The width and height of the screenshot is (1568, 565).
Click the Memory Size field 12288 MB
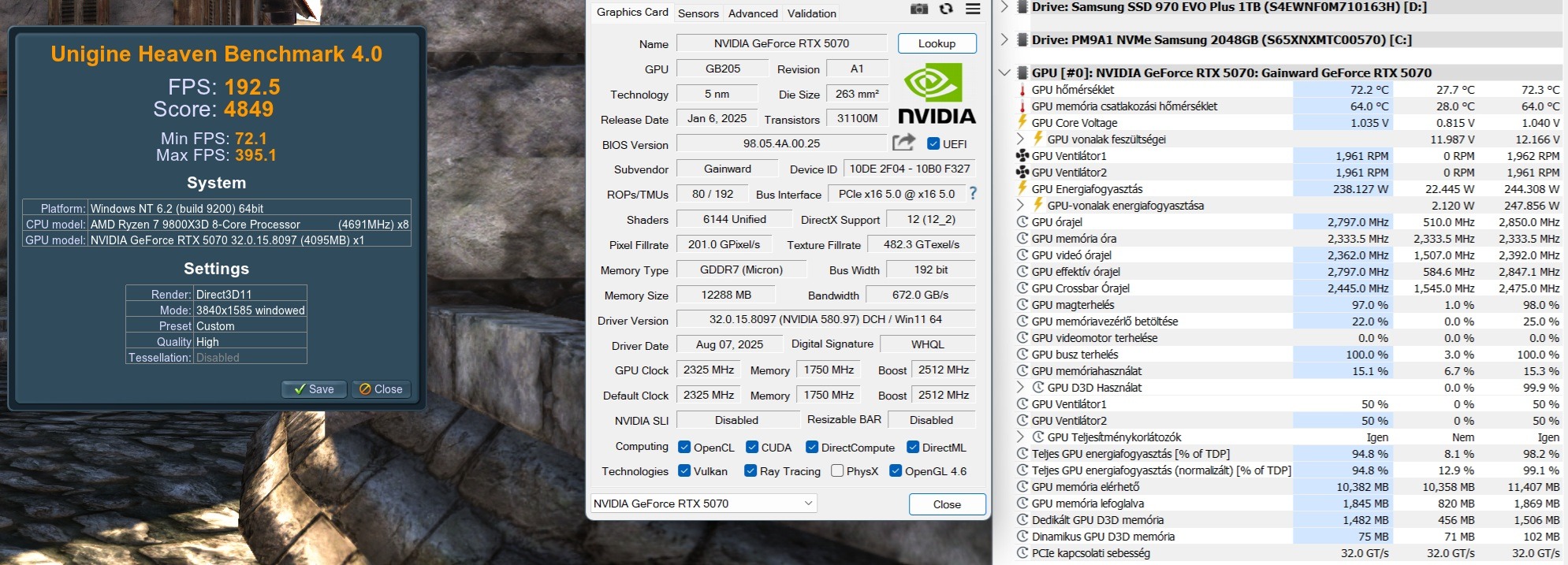[x=726, y=295]
